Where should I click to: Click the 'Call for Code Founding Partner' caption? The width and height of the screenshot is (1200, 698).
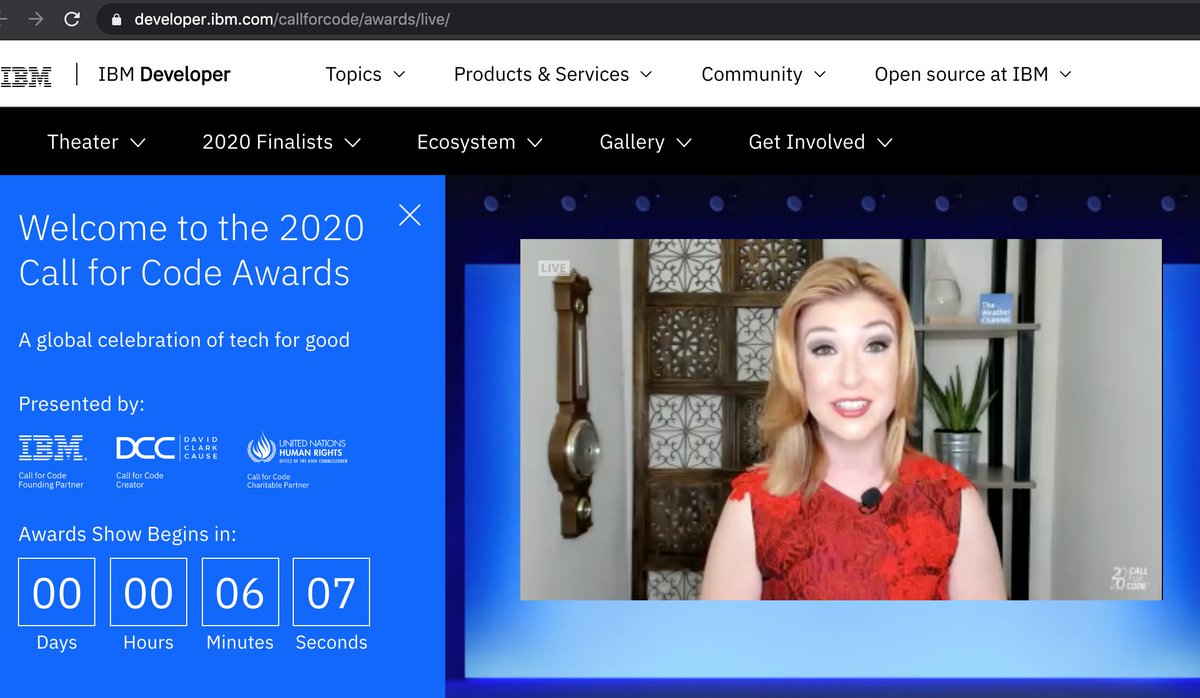pyautogui.click(x=51, y=480)
